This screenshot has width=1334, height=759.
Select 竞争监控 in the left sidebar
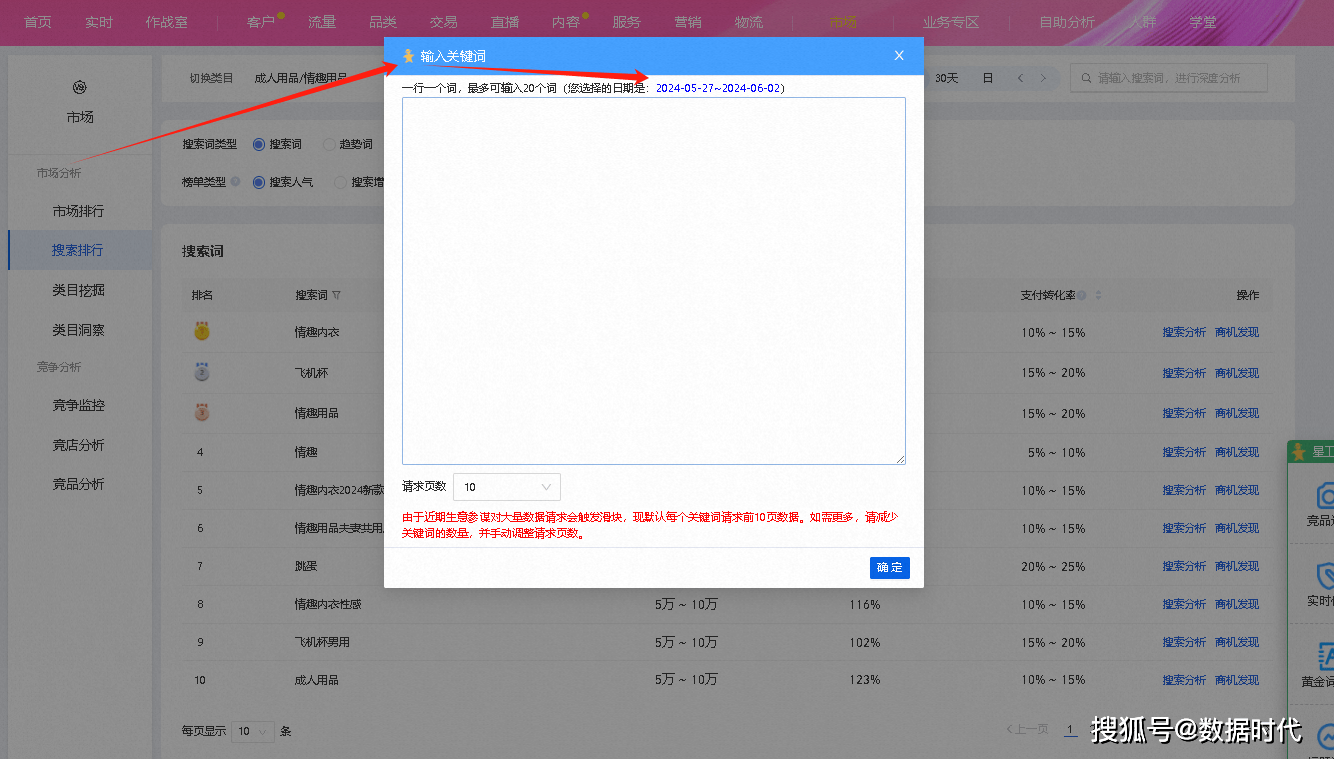pyautogui.click(x=78, y=405)
